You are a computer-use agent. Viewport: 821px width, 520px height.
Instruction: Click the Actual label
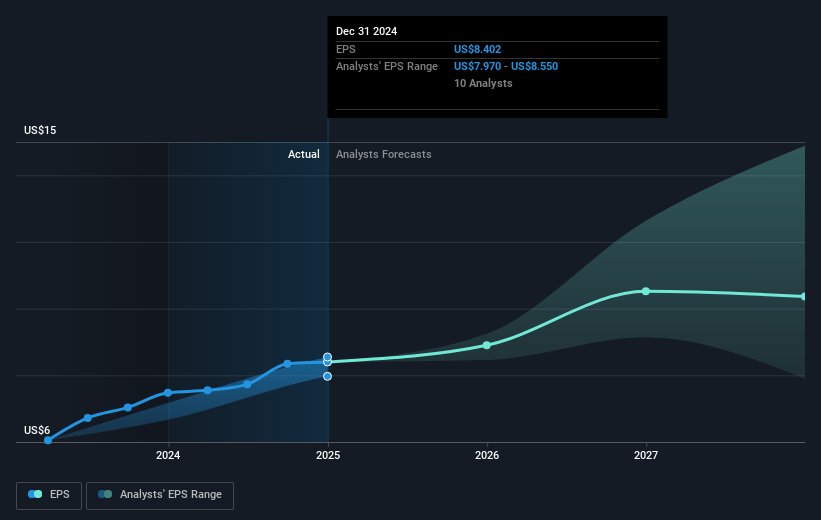click(304, 154)
